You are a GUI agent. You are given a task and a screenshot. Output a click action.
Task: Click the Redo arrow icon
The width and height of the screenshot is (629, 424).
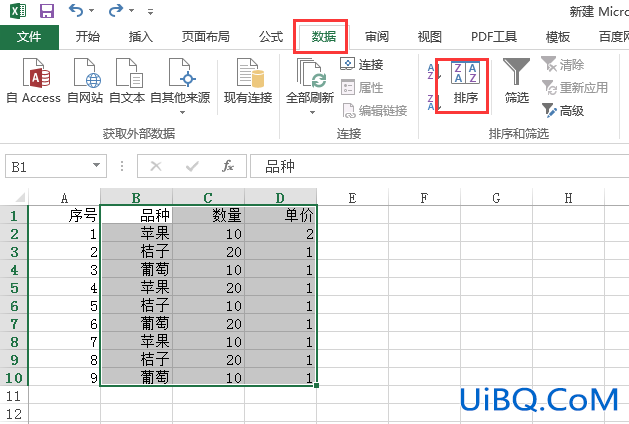pyautogui.click(x=116, y=10)
